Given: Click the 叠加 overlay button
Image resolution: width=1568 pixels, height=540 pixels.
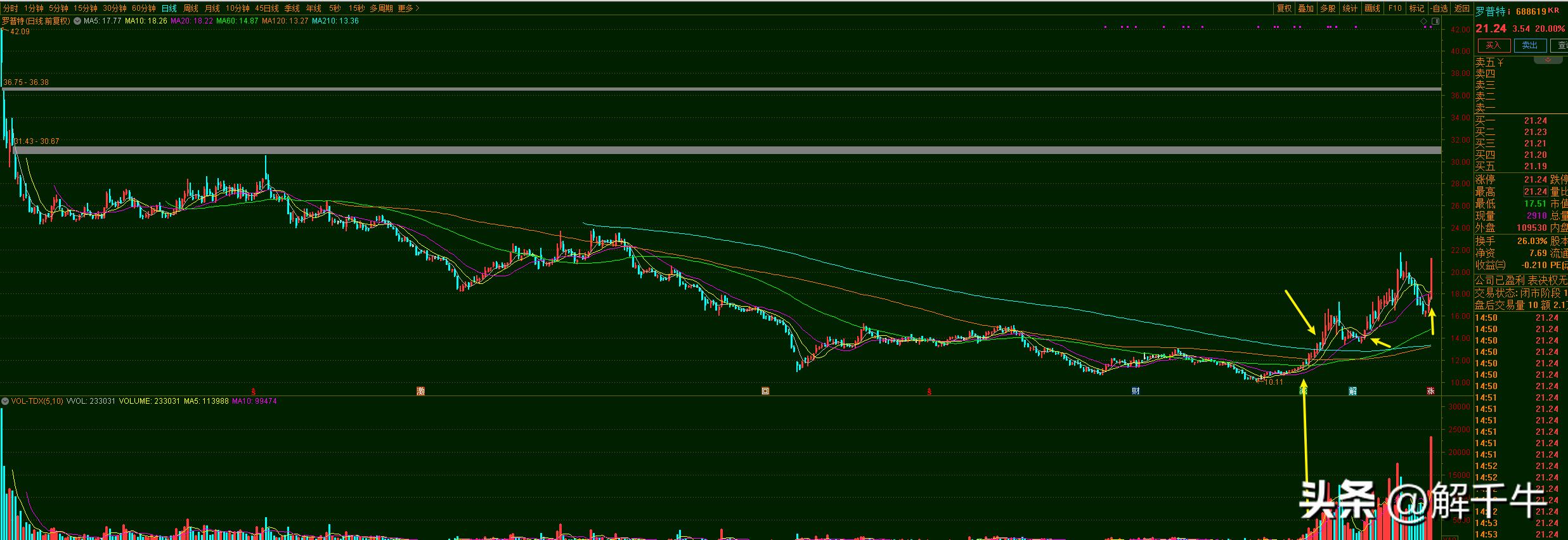Looking at the screenshot, I should [1306, 8].
